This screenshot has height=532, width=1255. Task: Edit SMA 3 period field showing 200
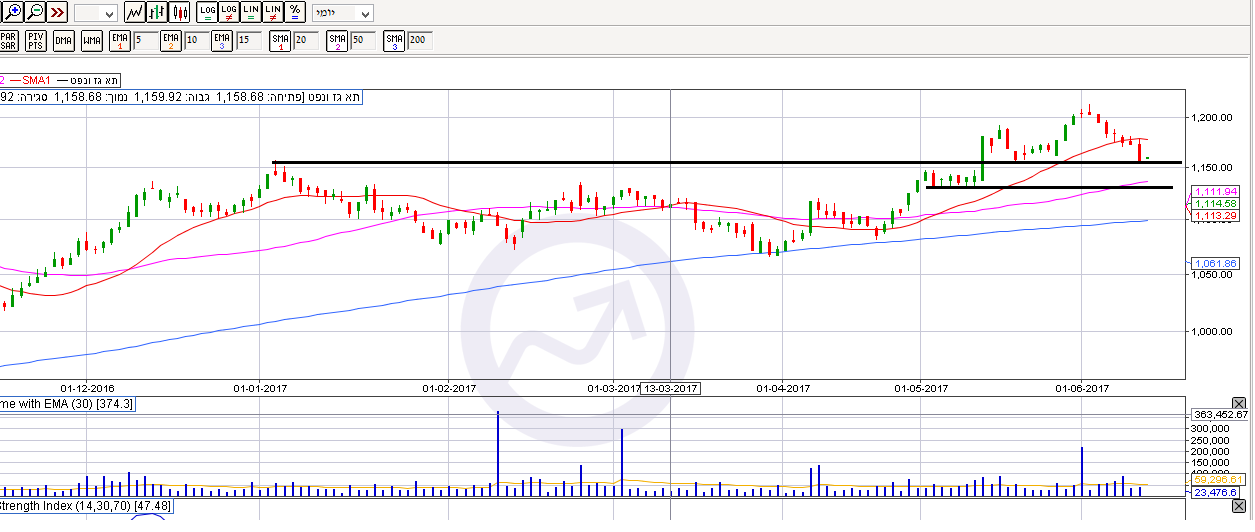coord(420,39)
